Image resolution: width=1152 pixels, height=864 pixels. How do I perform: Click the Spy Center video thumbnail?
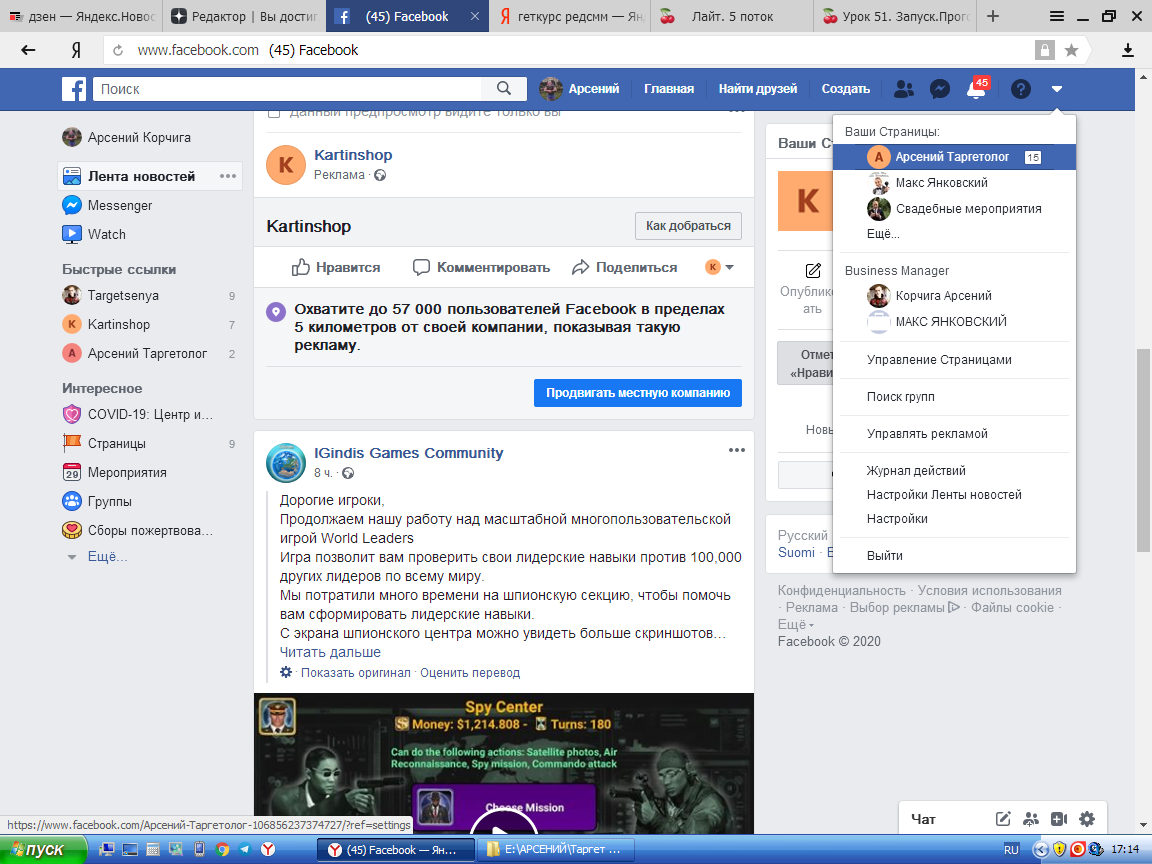[504, 764]
